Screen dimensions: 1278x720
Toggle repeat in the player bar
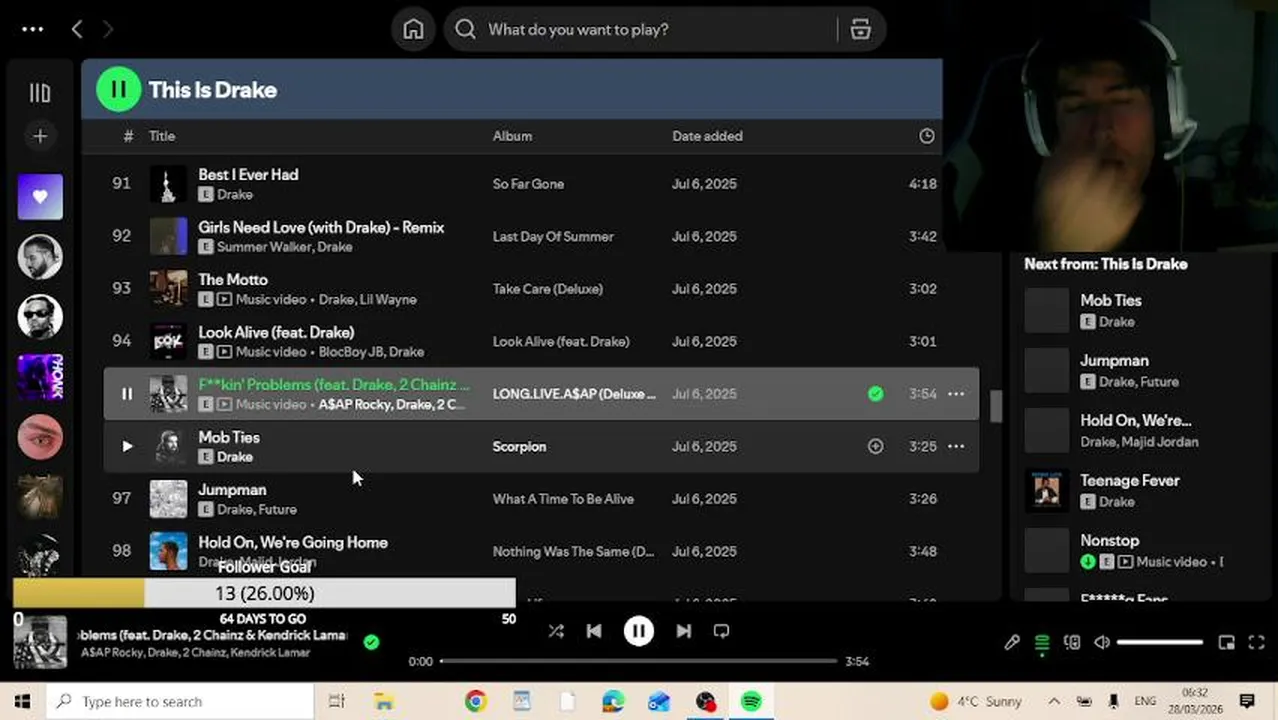coord(721,631)
